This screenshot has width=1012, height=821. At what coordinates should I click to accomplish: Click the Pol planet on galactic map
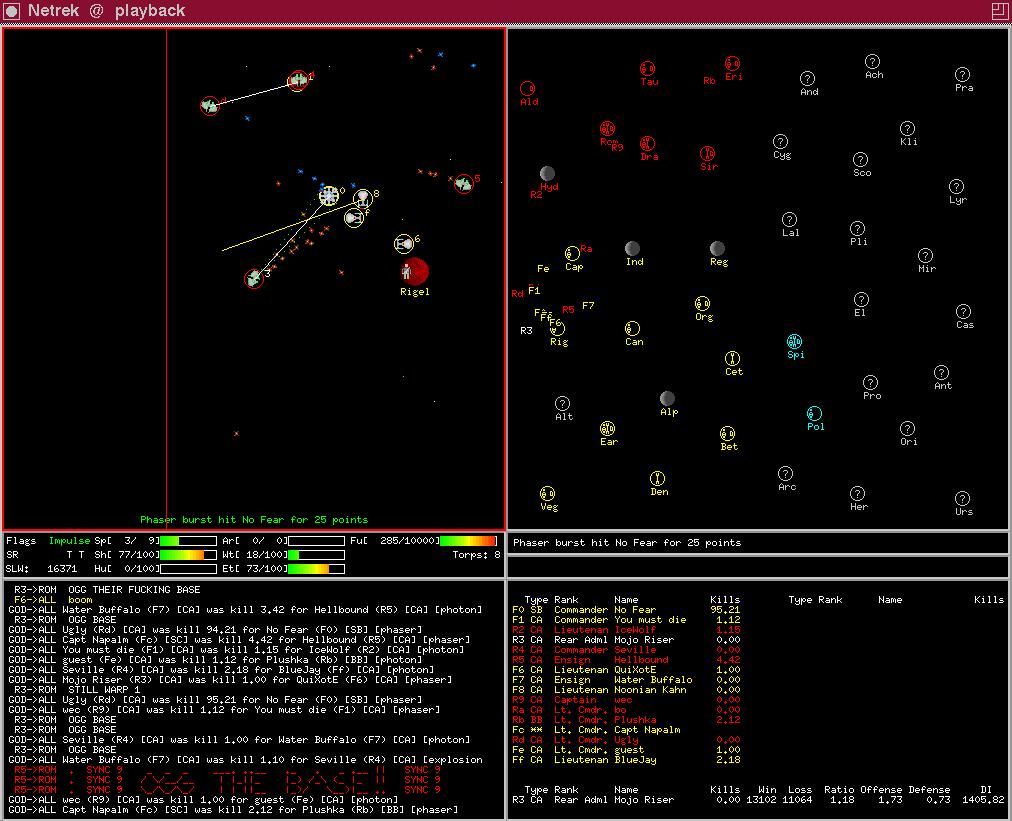click(x=815, y=413)
